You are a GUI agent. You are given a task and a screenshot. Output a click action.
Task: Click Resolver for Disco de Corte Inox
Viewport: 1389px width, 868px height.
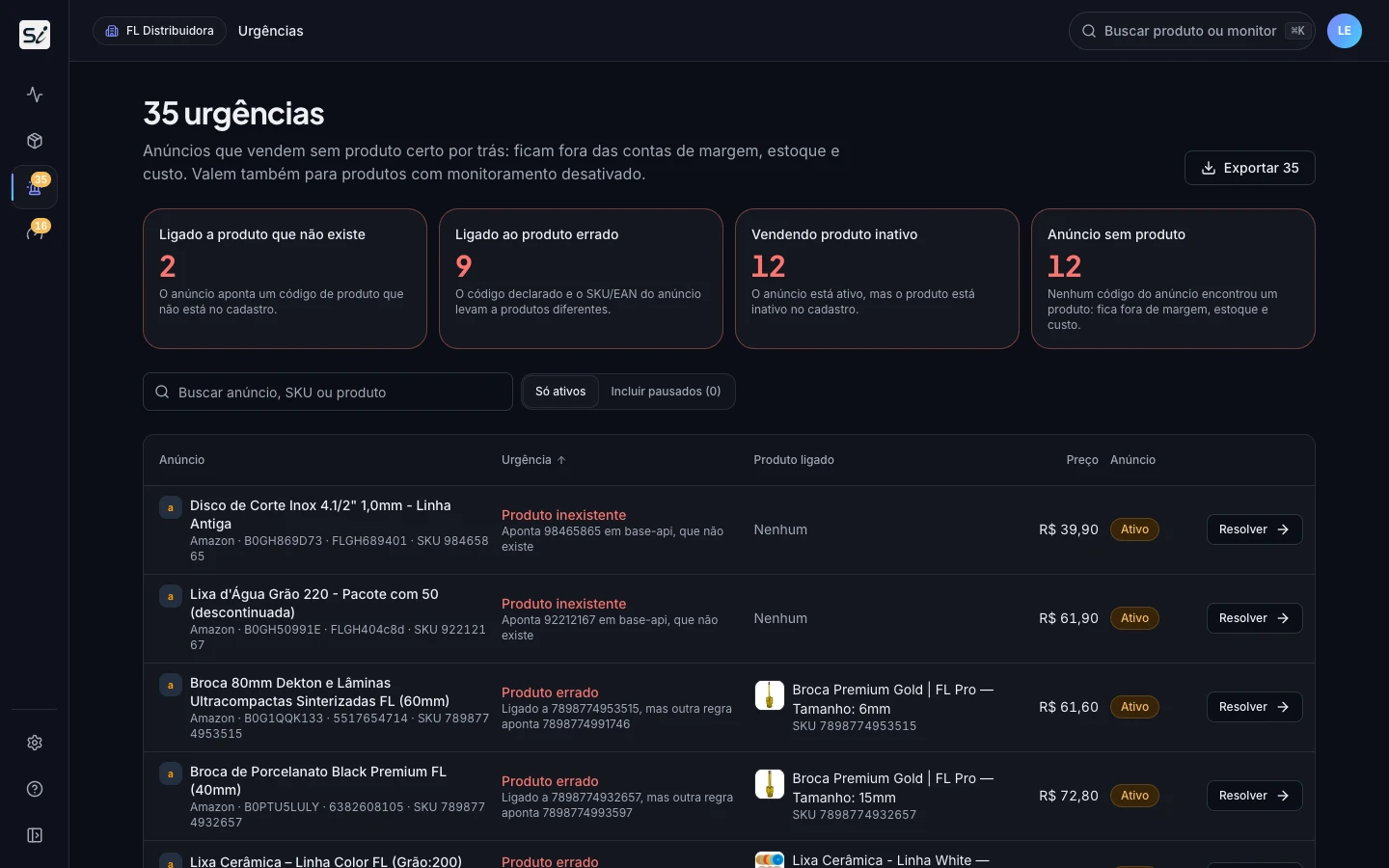[x=1254, y=529]
